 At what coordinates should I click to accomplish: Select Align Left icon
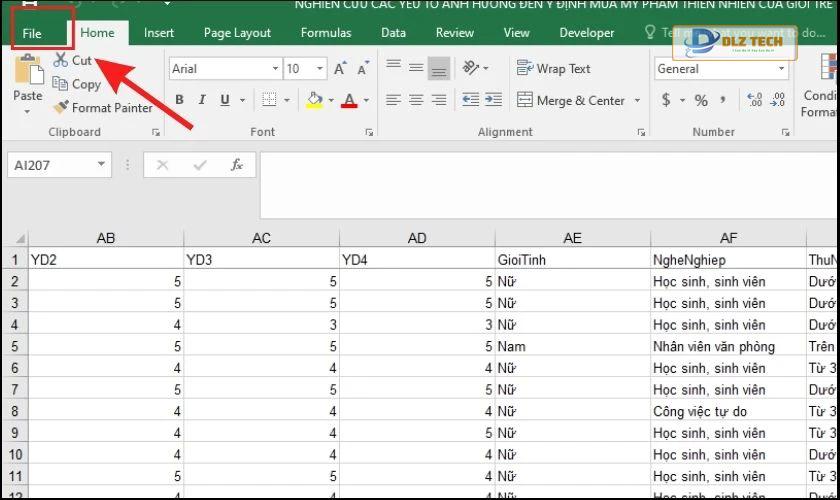pos(394,100)
